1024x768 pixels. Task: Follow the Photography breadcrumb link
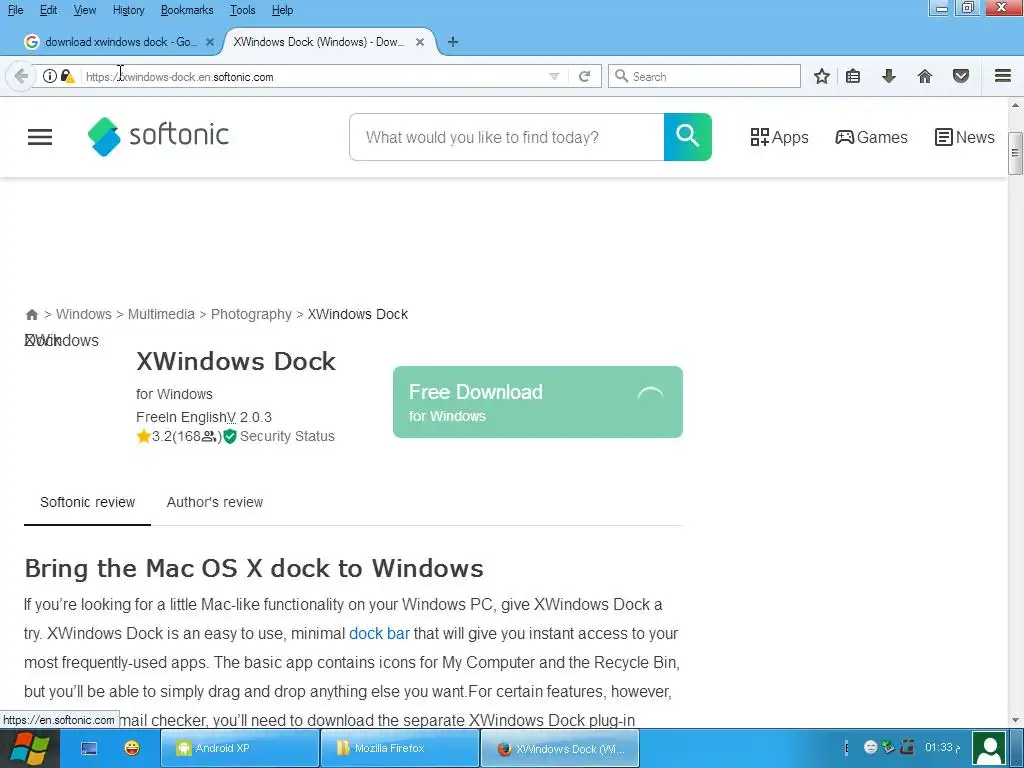pos(251,314)
